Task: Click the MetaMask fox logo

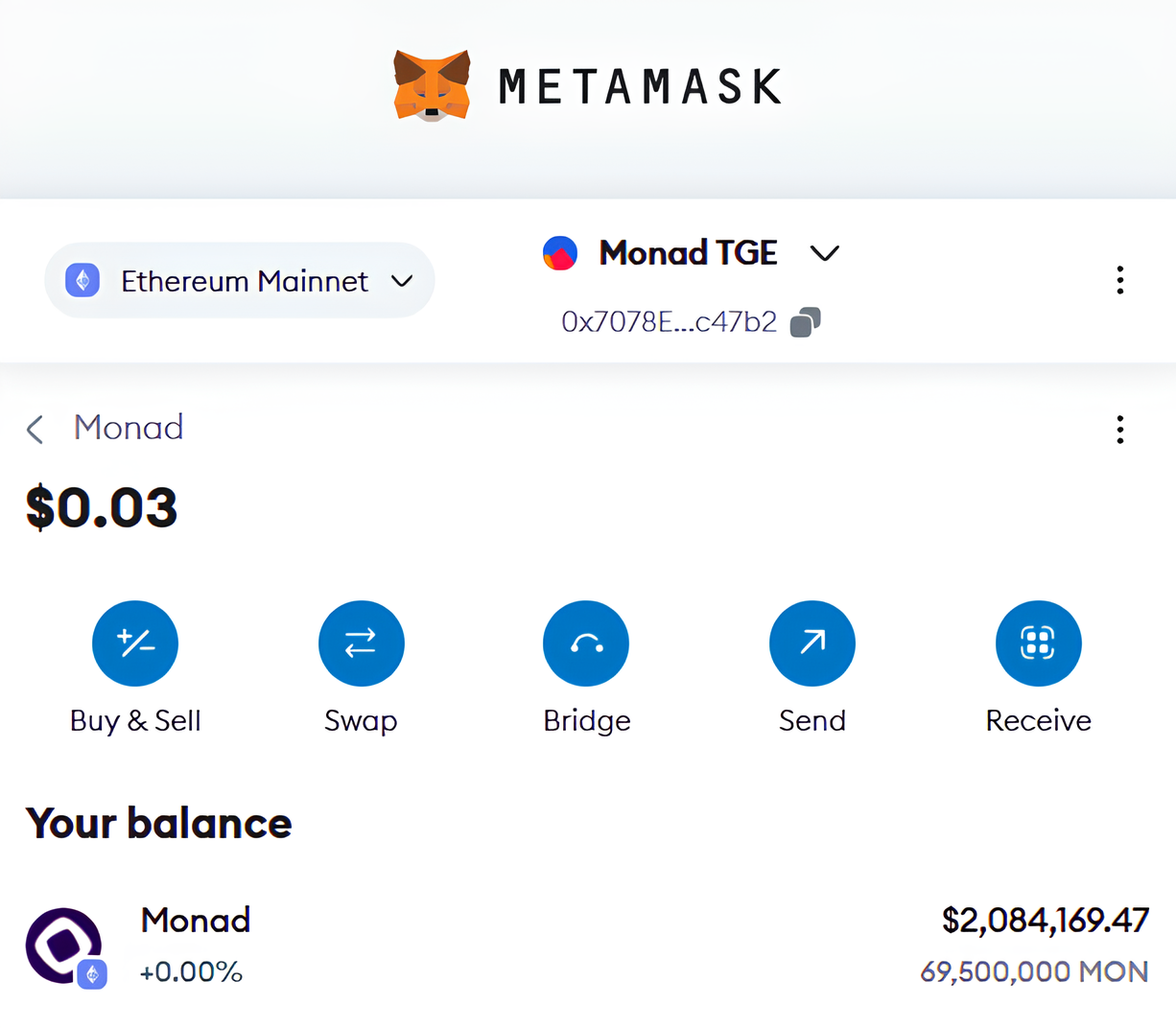Action: pyautogui.click(x=432, y=85)
